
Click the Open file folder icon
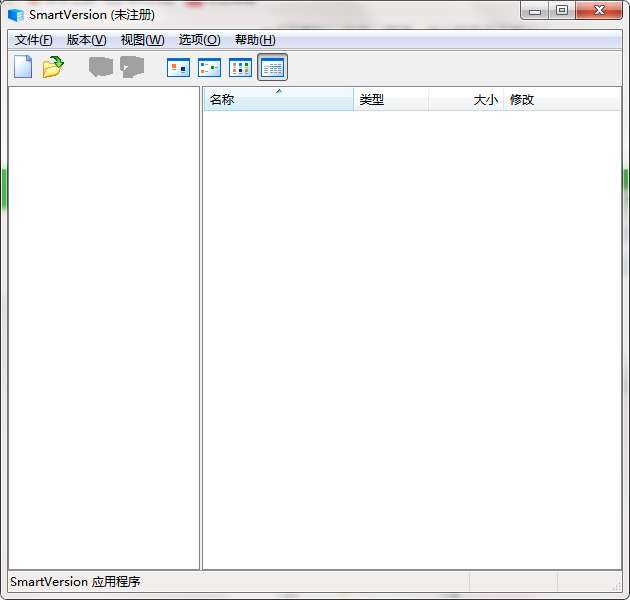click(x=53, y=67)
